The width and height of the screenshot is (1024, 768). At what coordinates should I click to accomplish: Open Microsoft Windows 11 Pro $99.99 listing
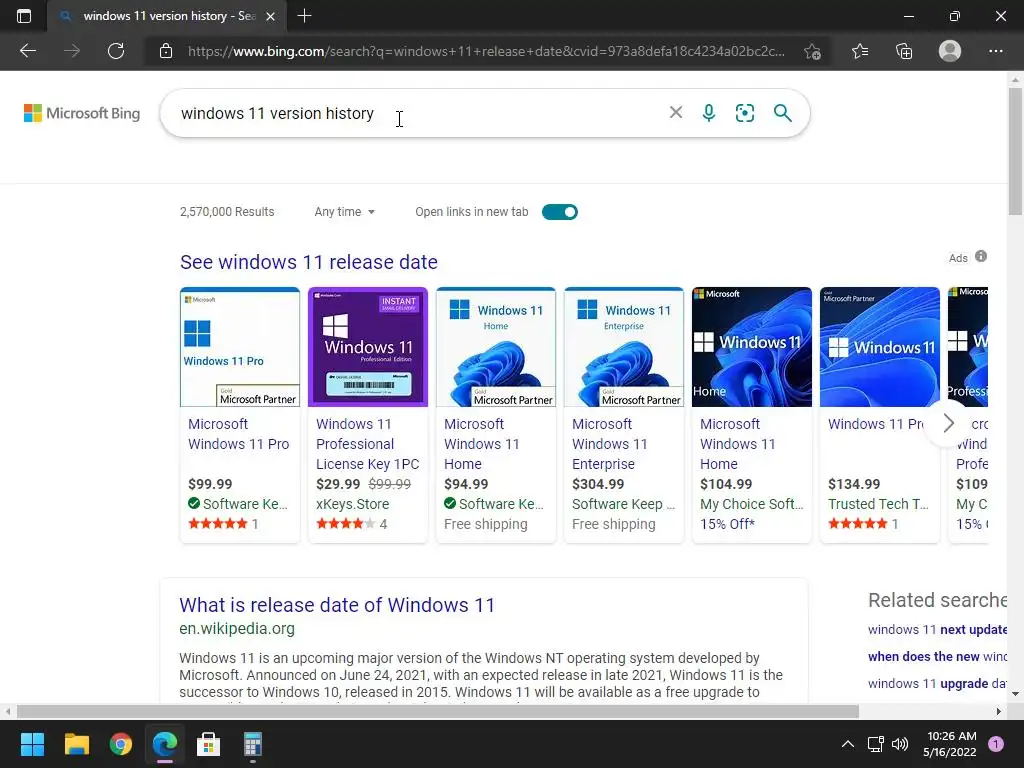238,434
